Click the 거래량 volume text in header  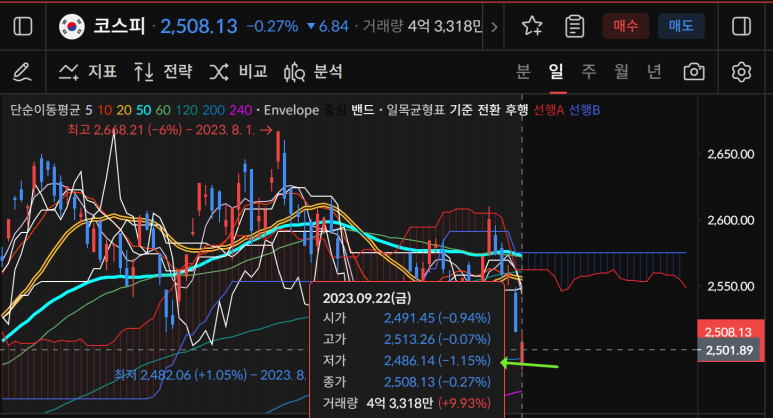coord(422,27)
